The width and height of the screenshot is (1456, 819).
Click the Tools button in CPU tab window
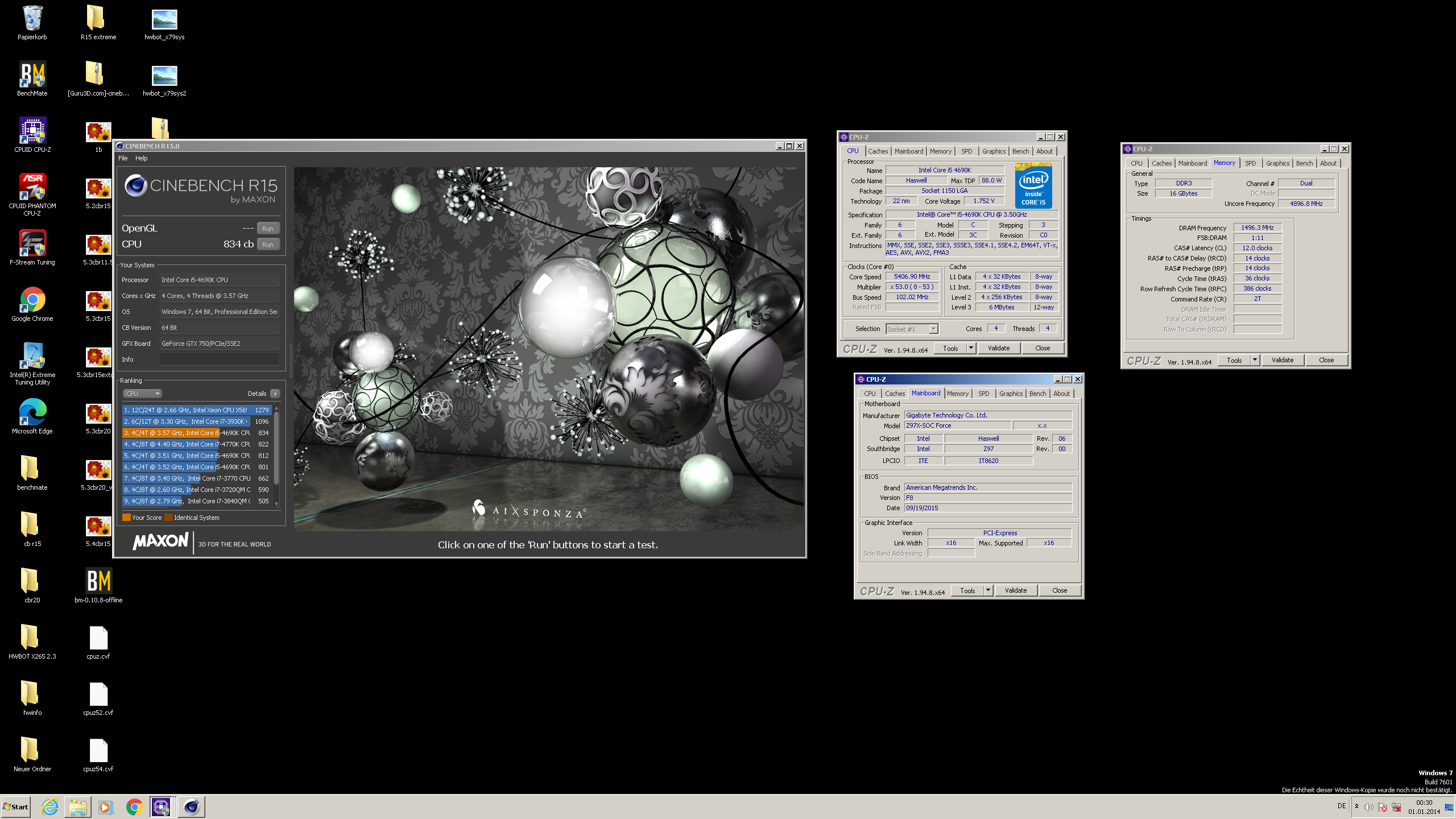951,348
